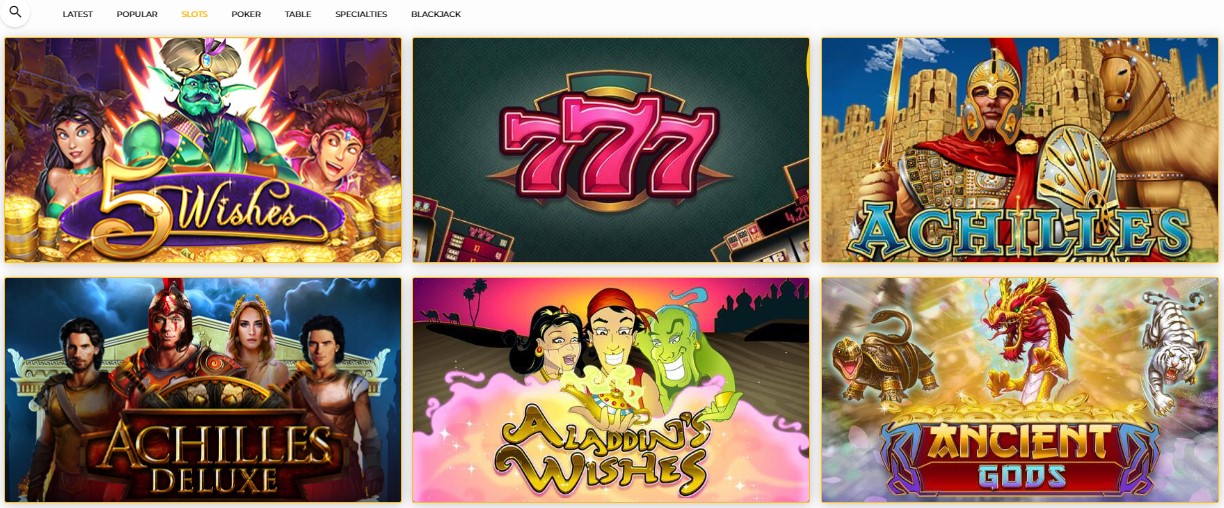Go to the Poker category
The width and height of the screenshot is (1224, 508).
pyautogui.click(x=246, y=15)
